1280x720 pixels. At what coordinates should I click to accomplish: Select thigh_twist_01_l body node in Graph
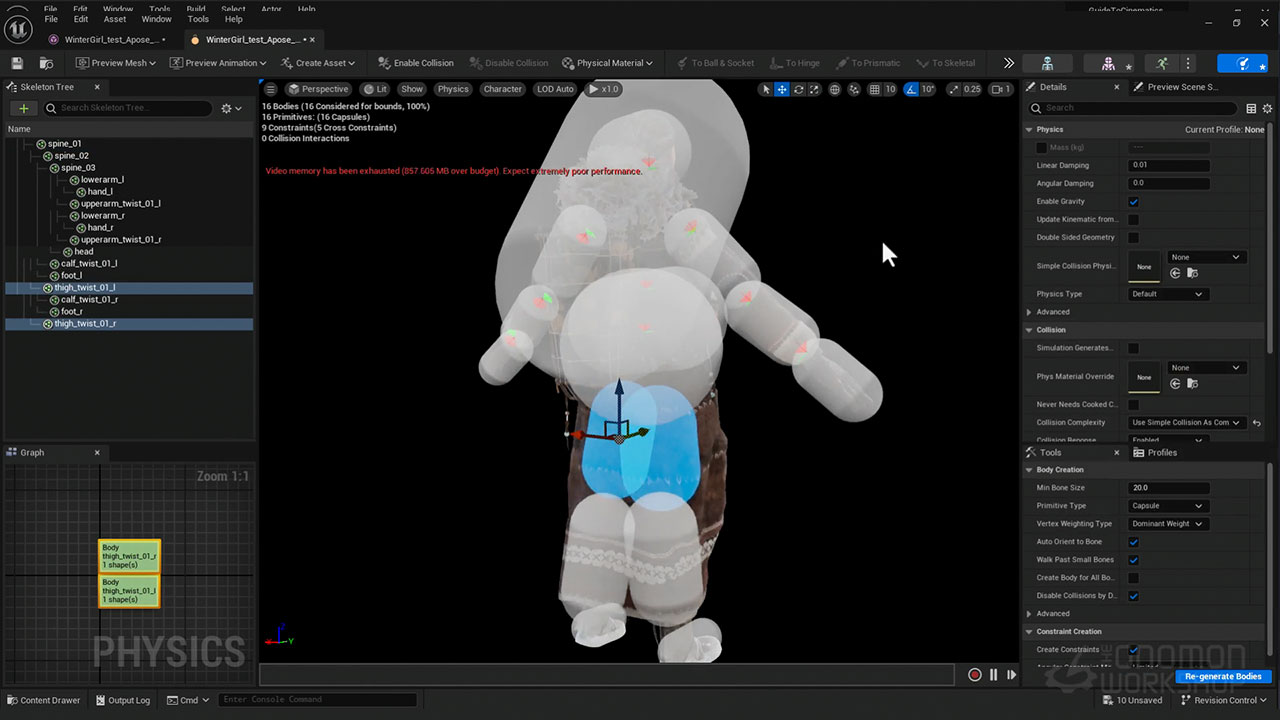coord(129,591)
